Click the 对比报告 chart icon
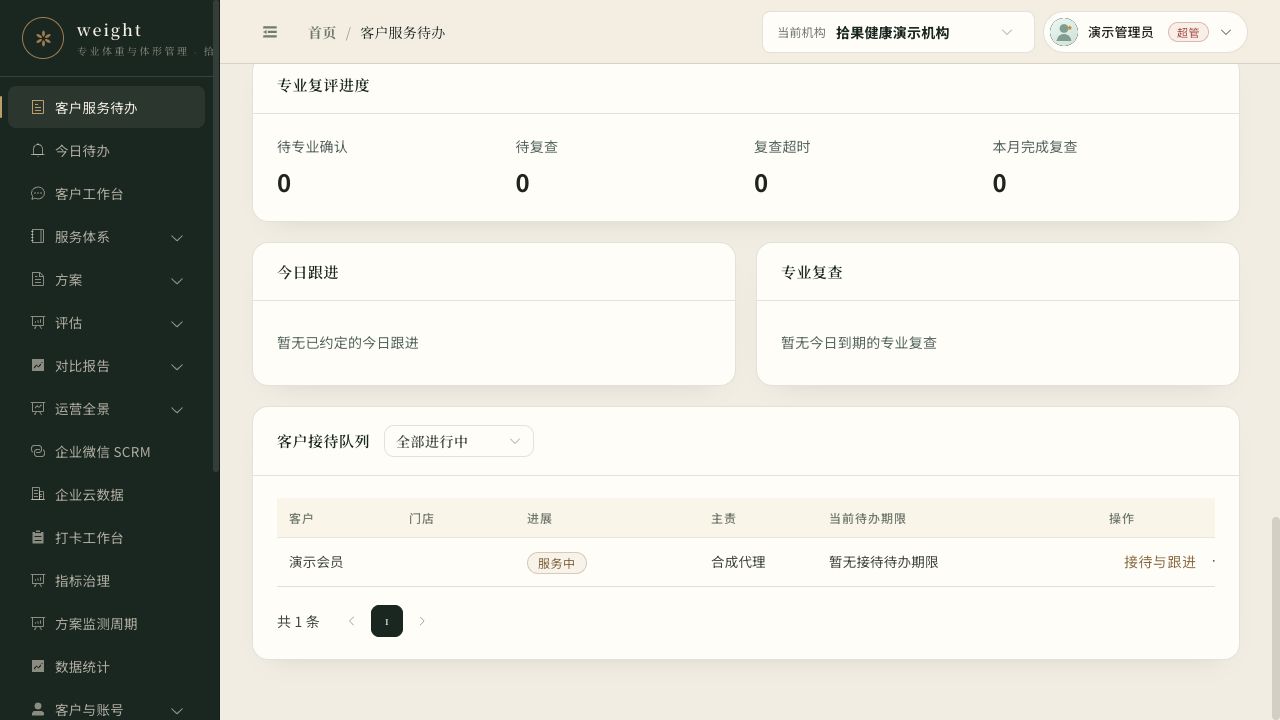1280x720 pixels. tap(38, 365)
